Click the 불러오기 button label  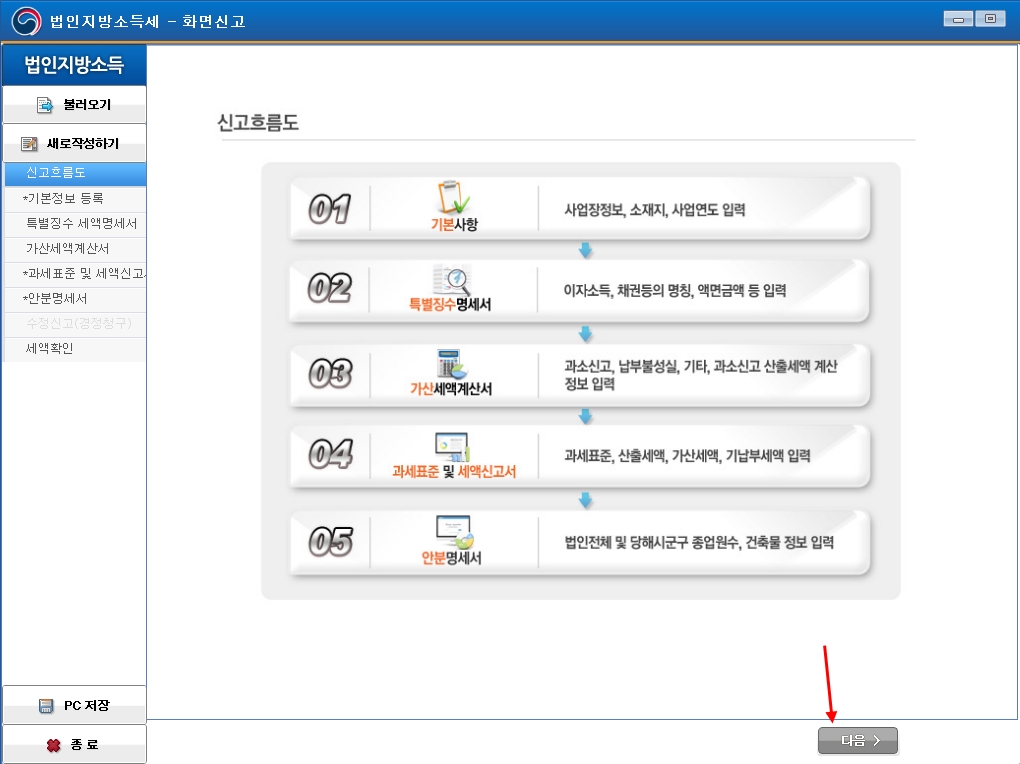(87, 105)
